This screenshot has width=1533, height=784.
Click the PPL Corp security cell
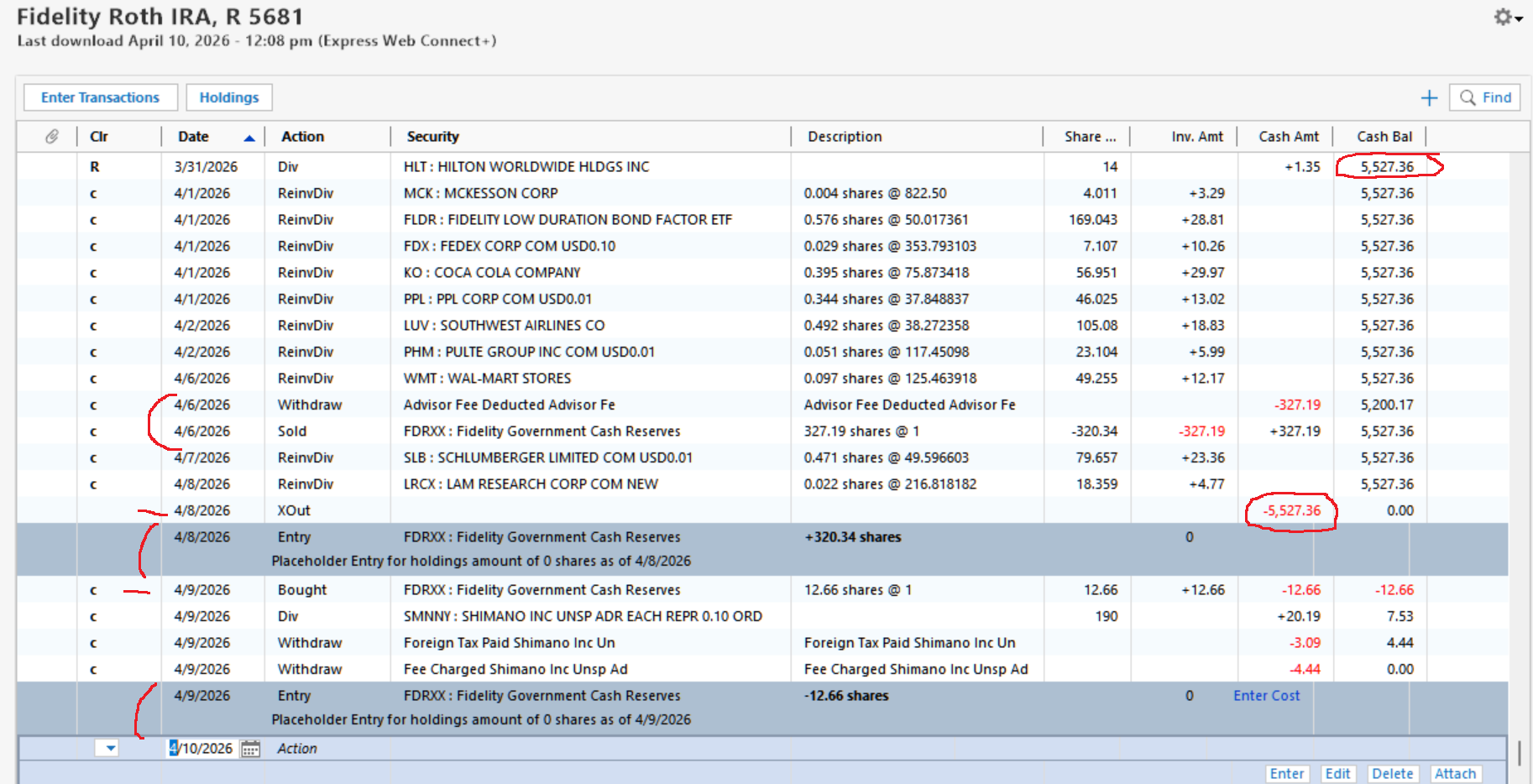click(497, 299)
